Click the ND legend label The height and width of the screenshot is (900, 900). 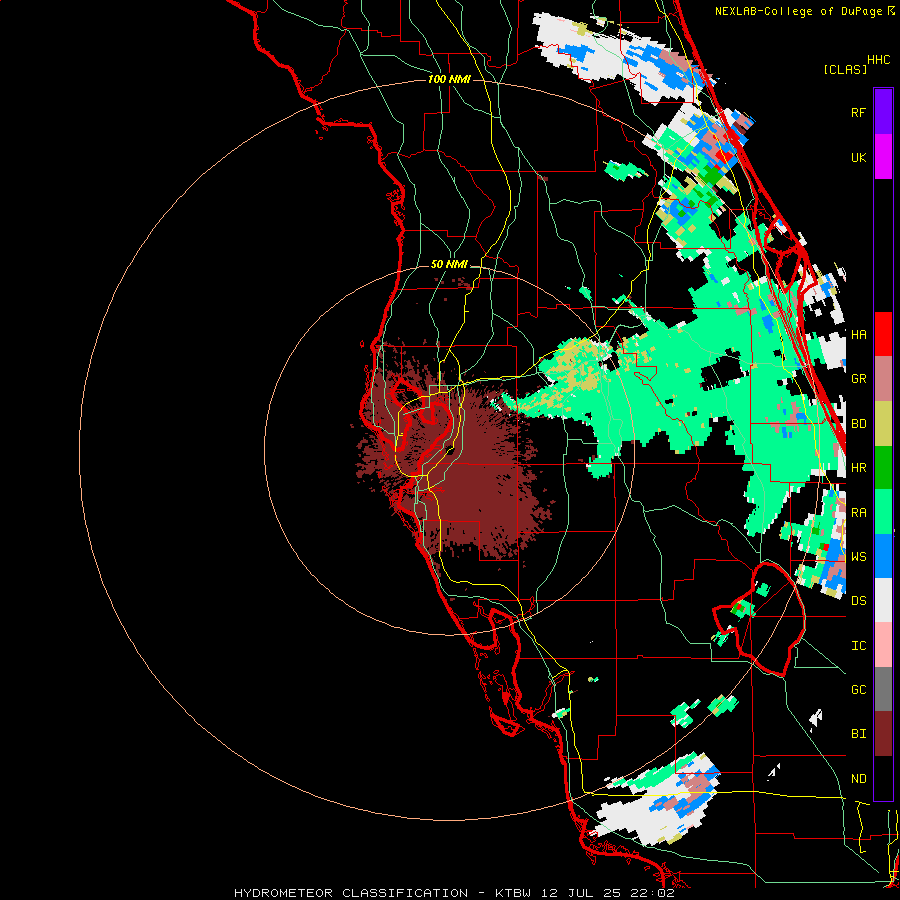(858, 779)
